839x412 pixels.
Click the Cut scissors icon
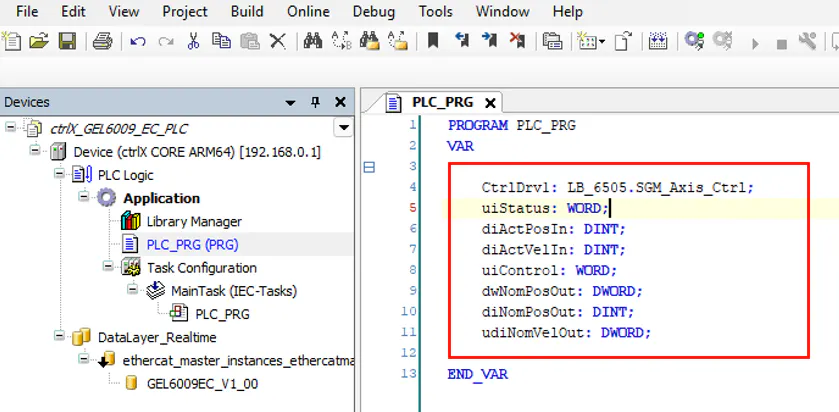click(194, 42)
